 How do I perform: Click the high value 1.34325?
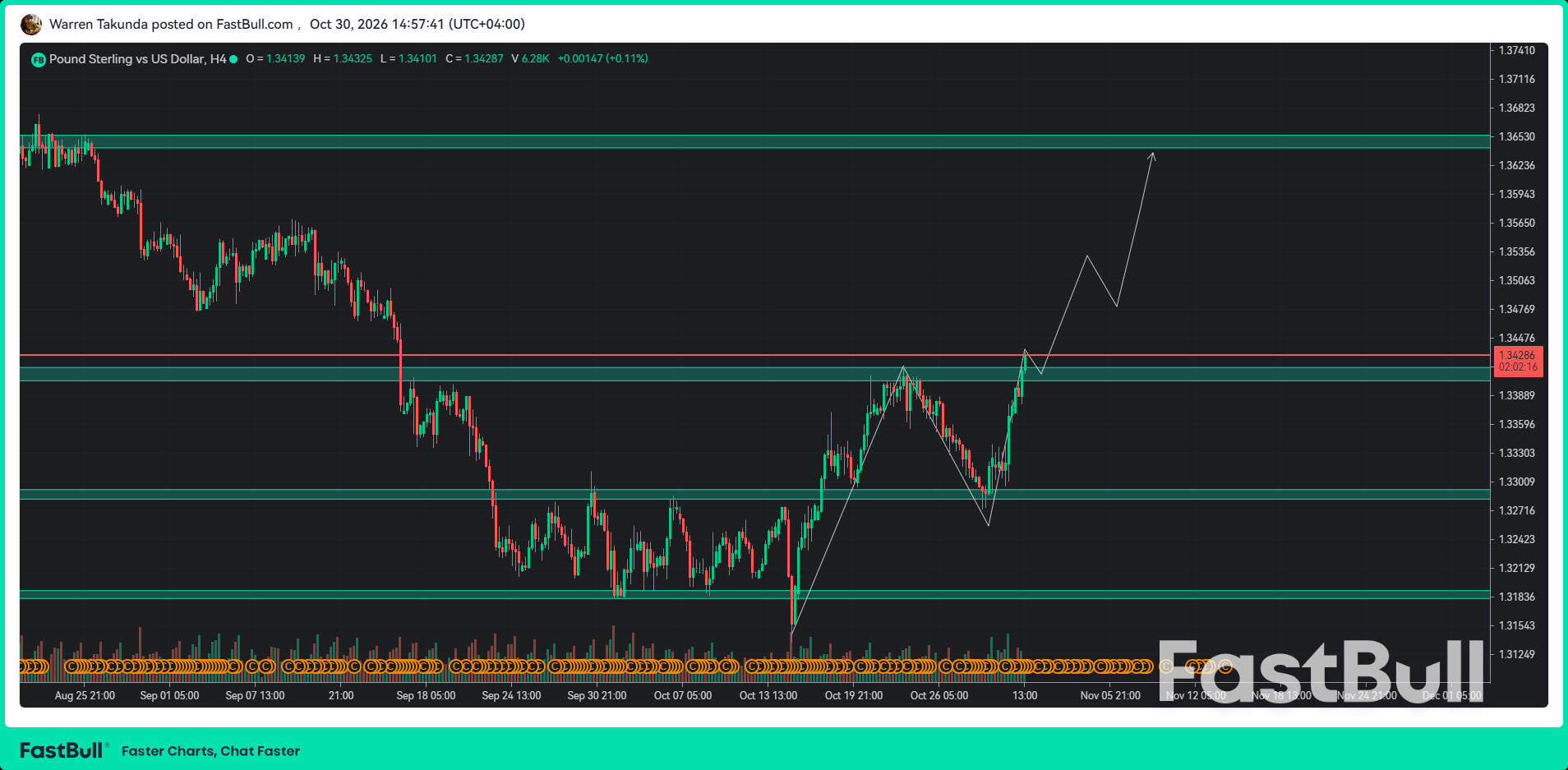point(353,59)
